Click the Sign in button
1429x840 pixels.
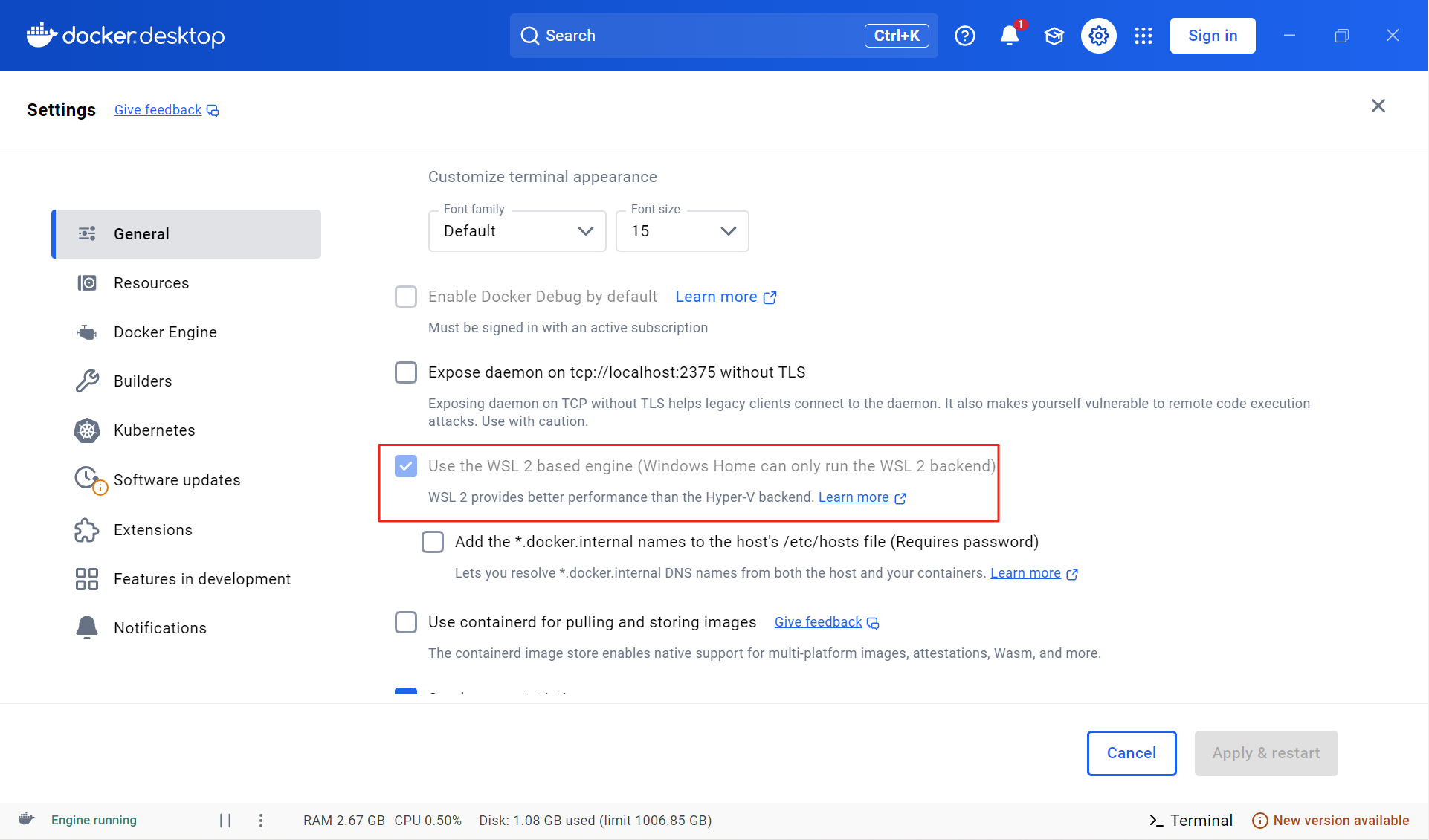(1212, 36)
